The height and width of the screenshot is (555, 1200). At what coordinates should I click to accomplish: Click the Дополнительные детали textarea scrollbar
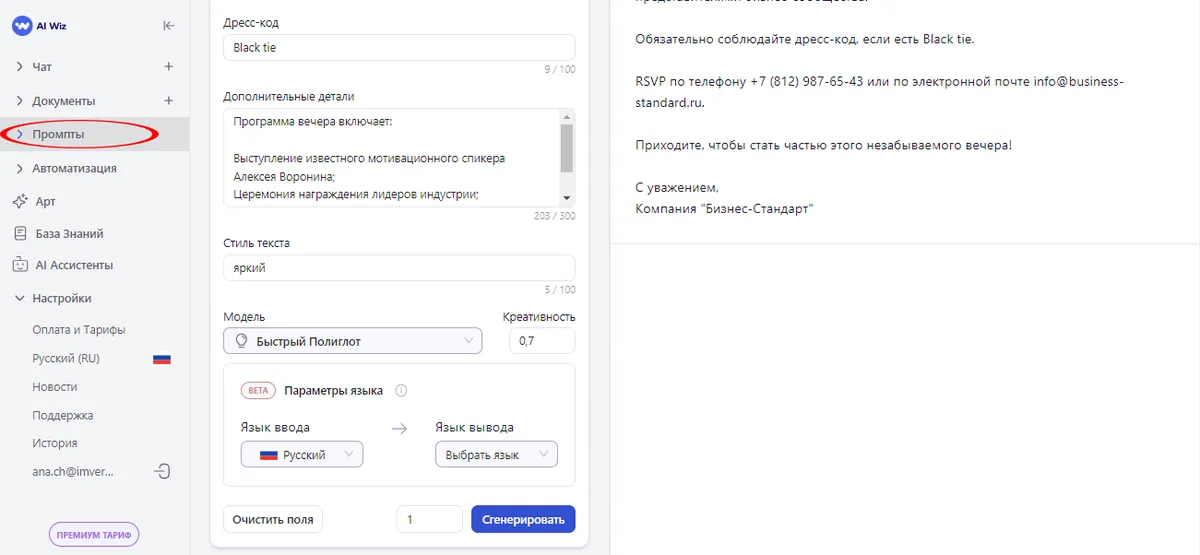[567, 149]
